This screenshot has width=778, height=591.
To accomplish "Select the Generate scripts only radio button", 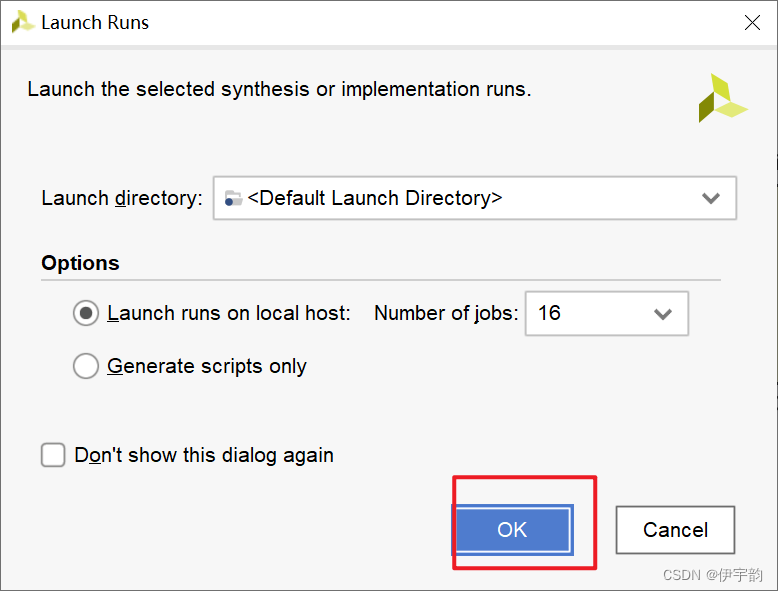I will click(x=86, y=366).
